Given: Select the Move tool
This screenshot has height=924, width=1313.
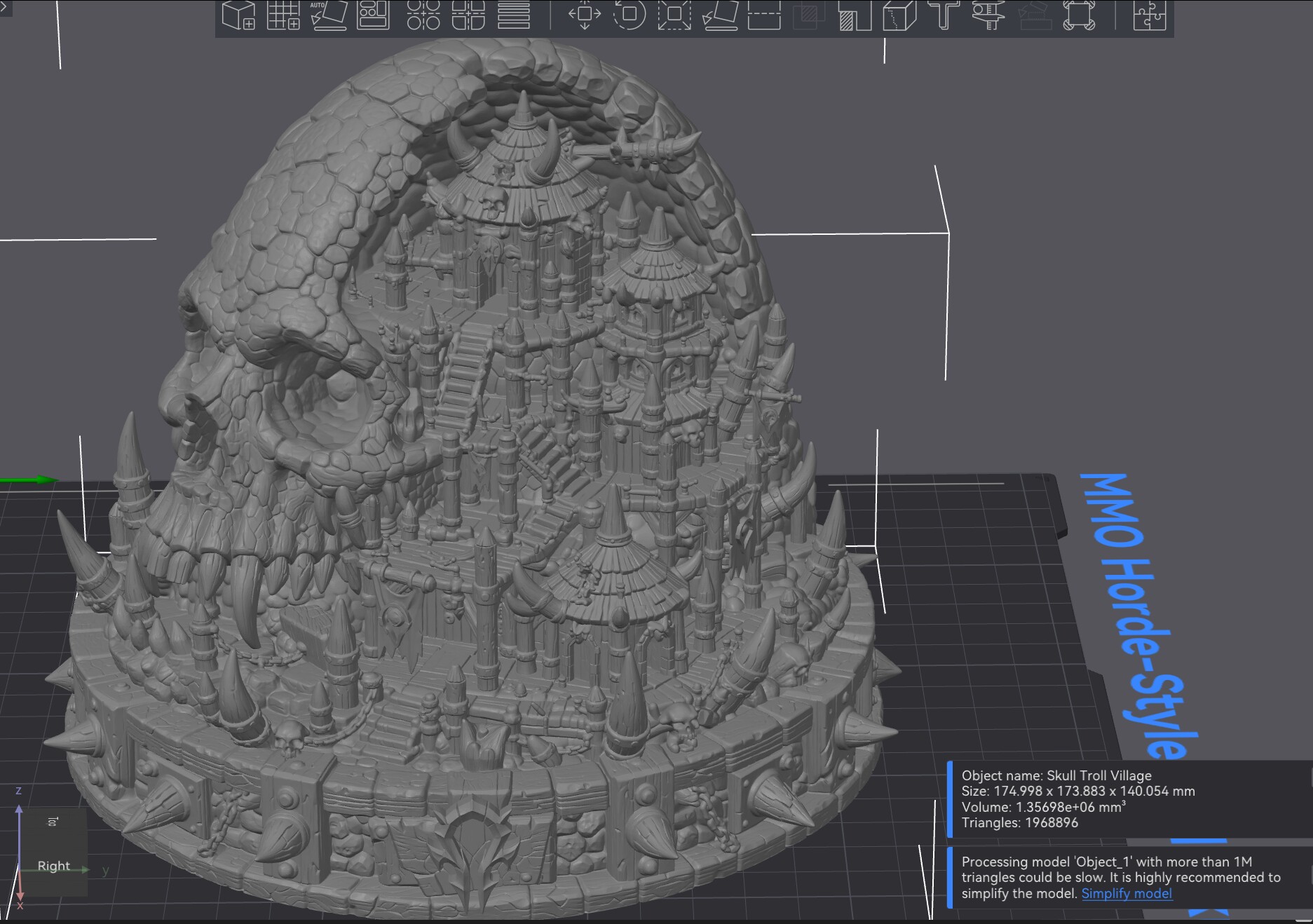Looking at the screenshot, I should tap(585, 15).
